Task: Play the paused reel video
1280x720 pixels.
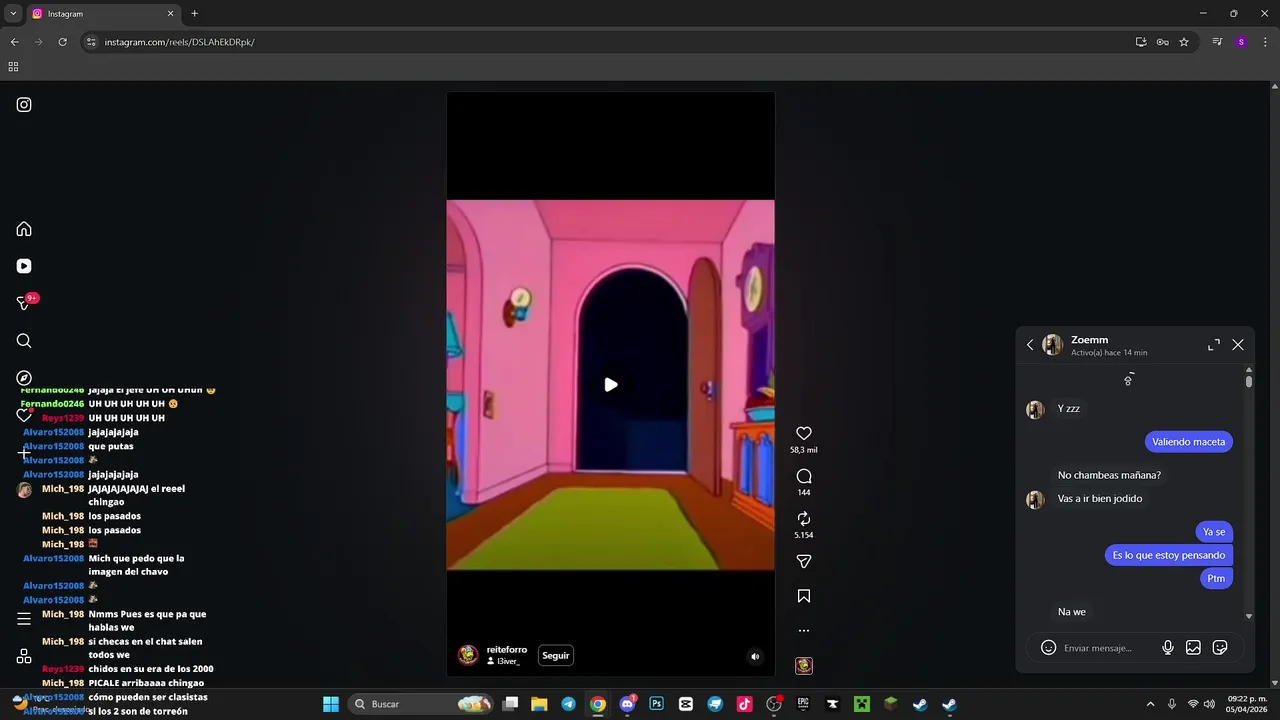Action: 611,385
